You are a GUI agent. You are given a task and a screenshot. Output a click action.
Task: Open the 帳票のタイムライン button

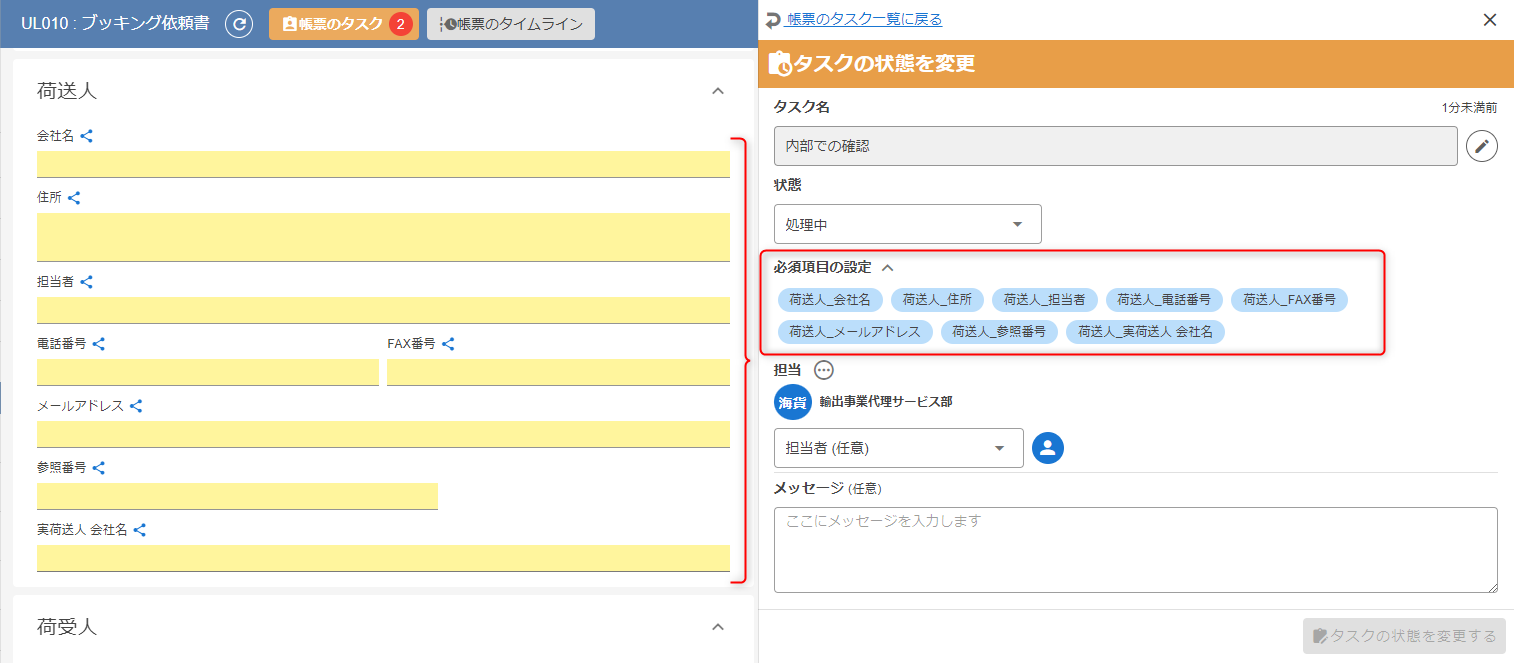[511, 24]
